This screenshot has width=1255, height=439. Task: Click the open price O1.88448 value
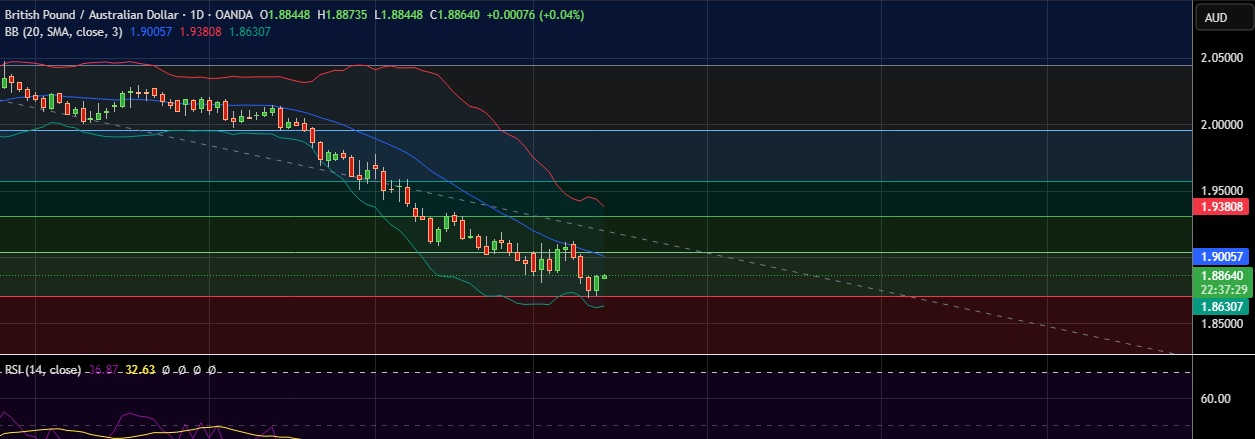pos(283,15)
